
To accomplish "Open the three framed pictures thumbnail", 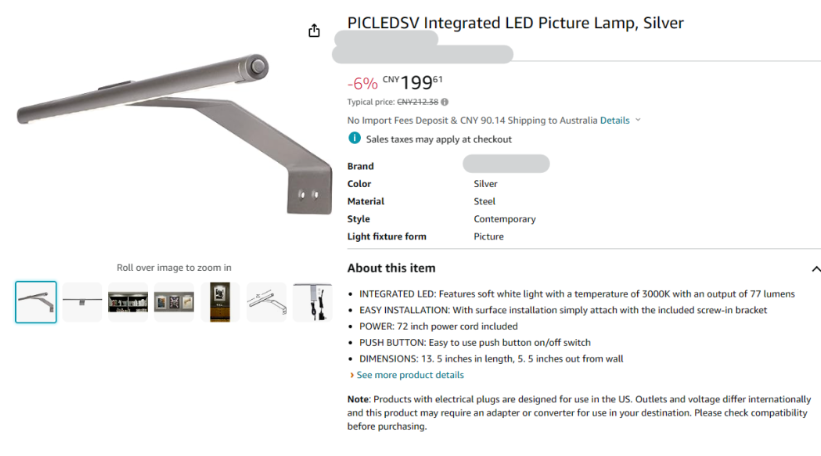I will tap(174, 302).
